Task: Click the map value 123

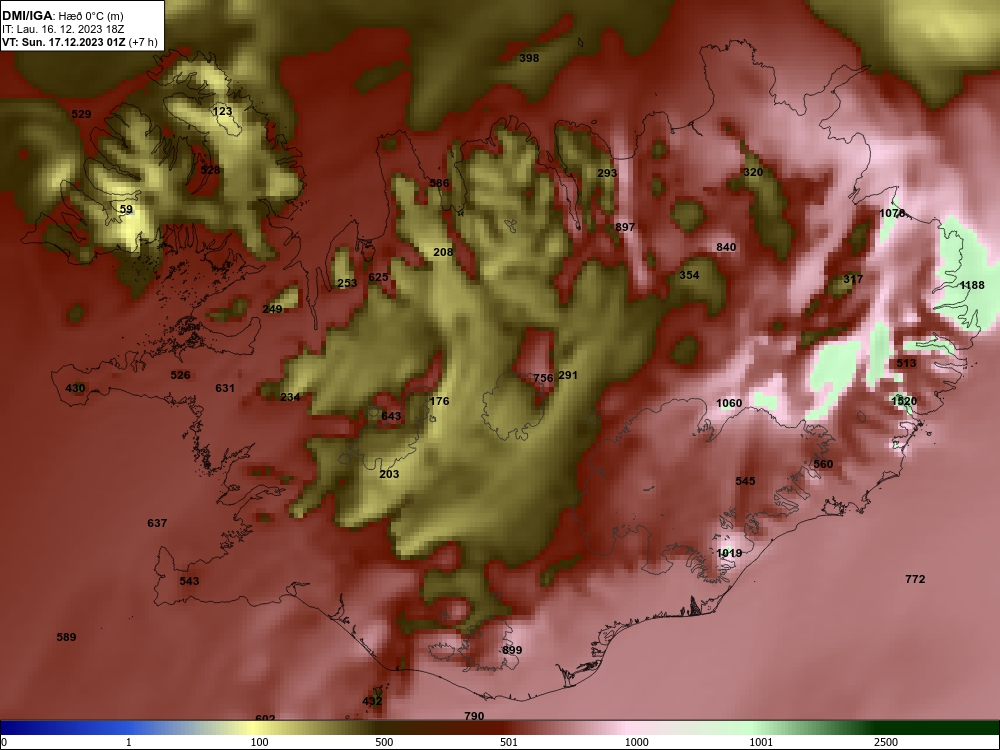Action: coord(223,111)
